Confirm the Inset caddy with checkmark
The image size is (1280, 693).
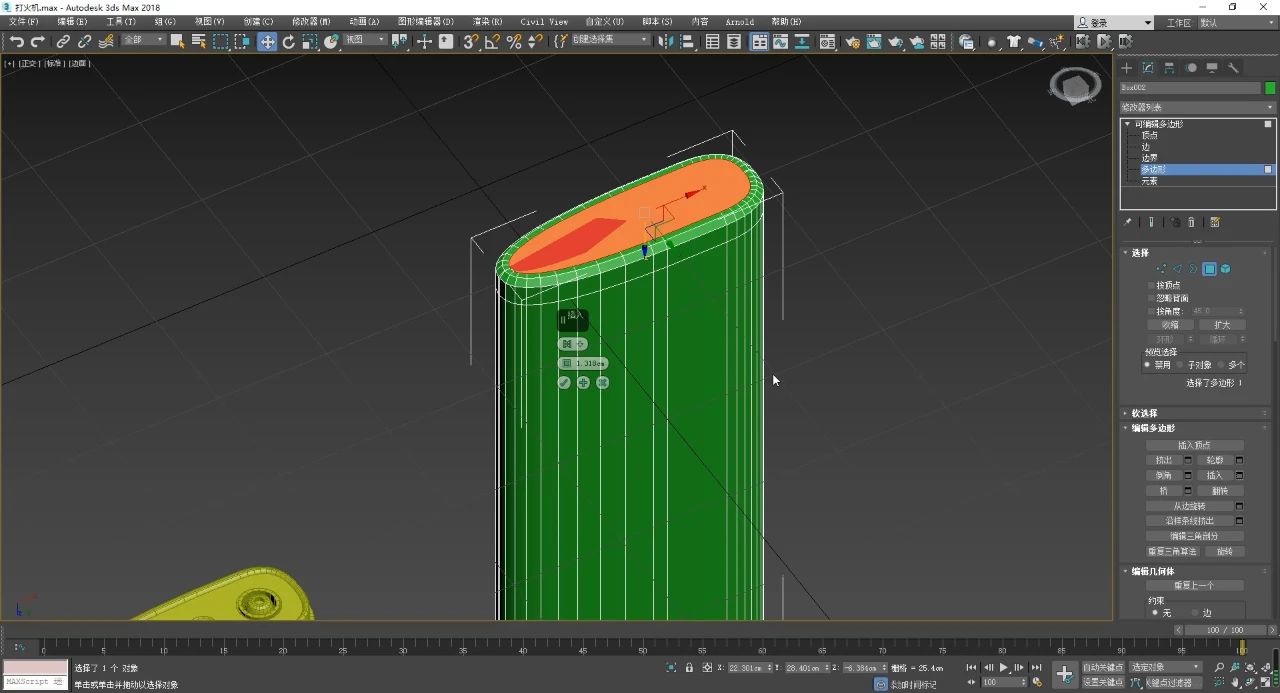[564, 383]
